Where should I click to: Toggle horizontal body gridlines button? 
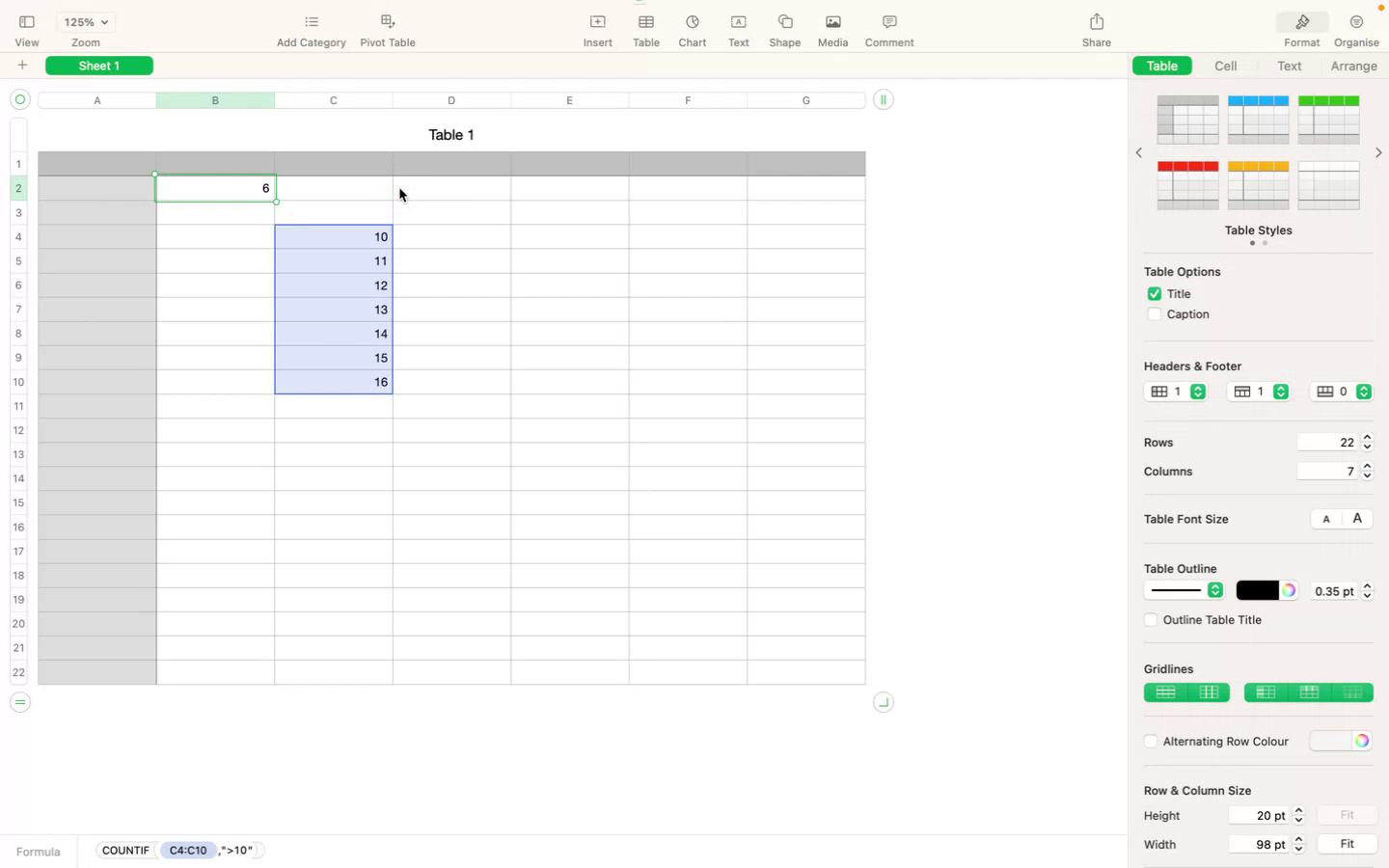point(1165,692)
